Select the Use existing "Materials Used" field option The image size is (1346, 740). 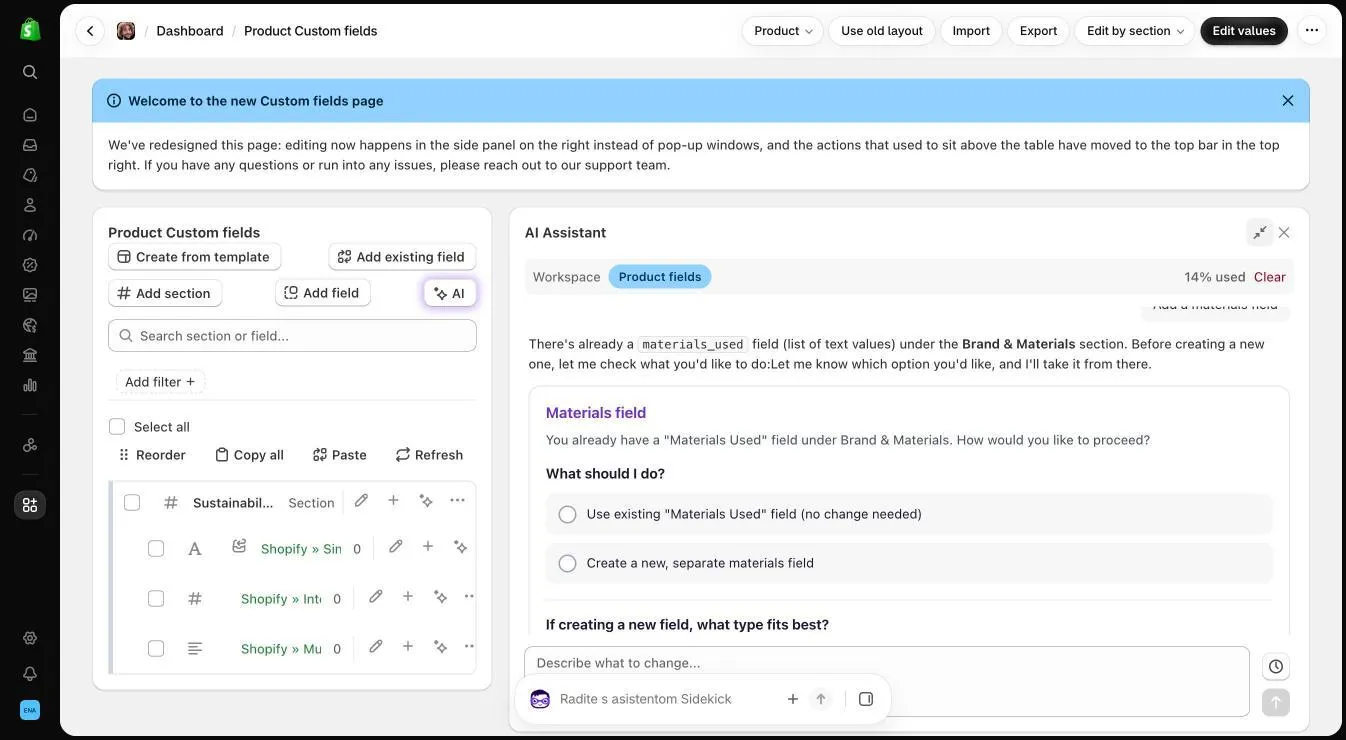tap(909, 514)
